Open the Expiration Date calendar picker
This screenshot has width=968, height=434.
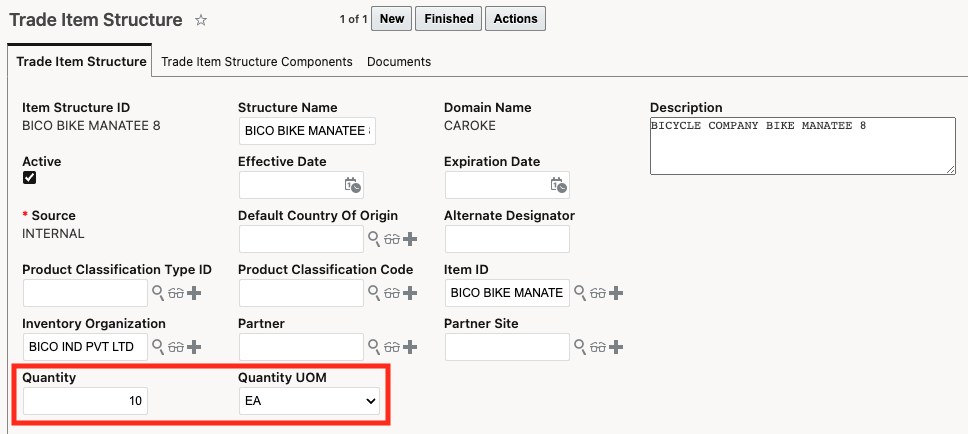click(x=559, y=185)
